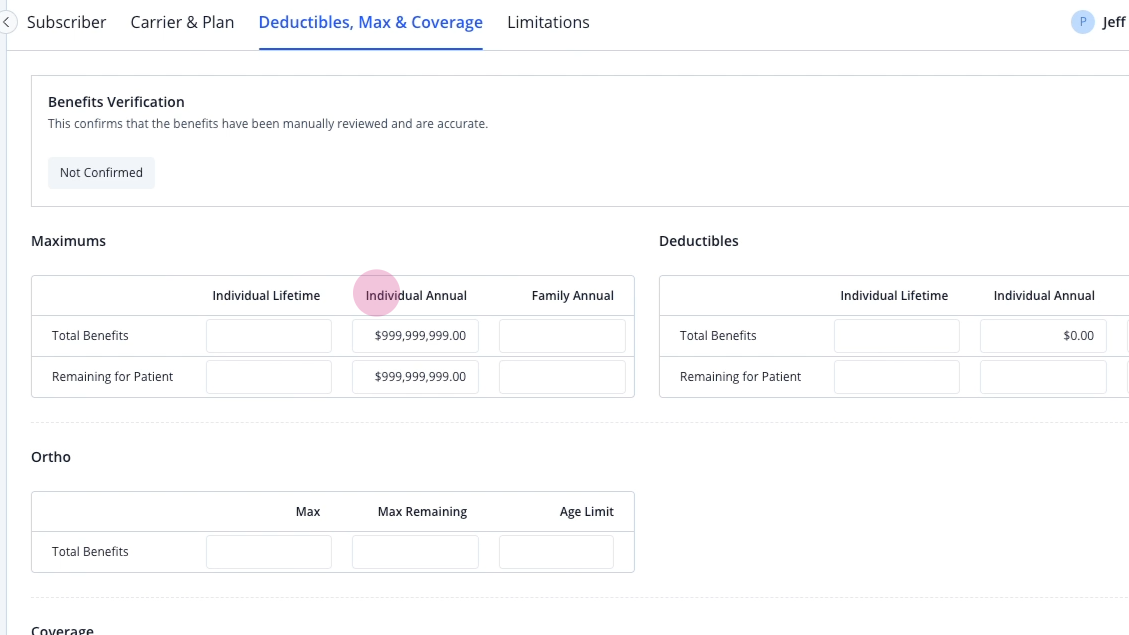Click the Deductibles section heading

coord(698,241)
